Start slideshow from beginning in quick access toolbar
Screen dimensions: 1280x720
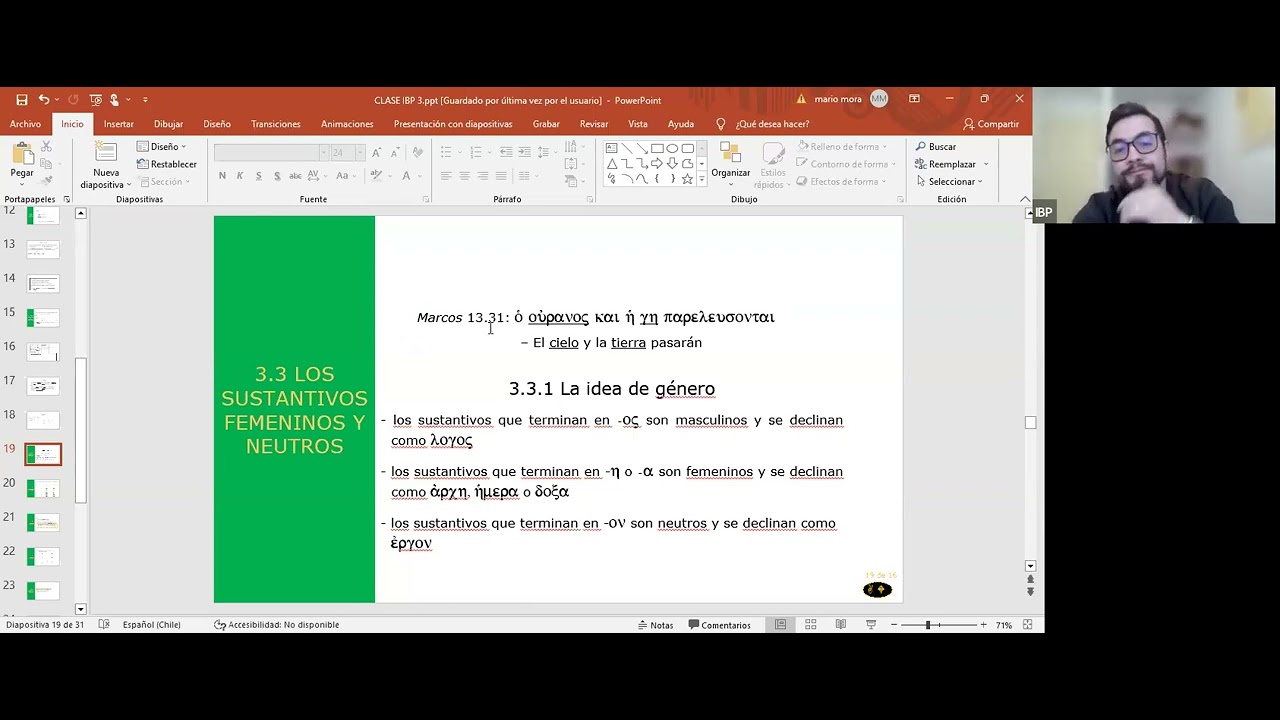click(x=95, y=100)
